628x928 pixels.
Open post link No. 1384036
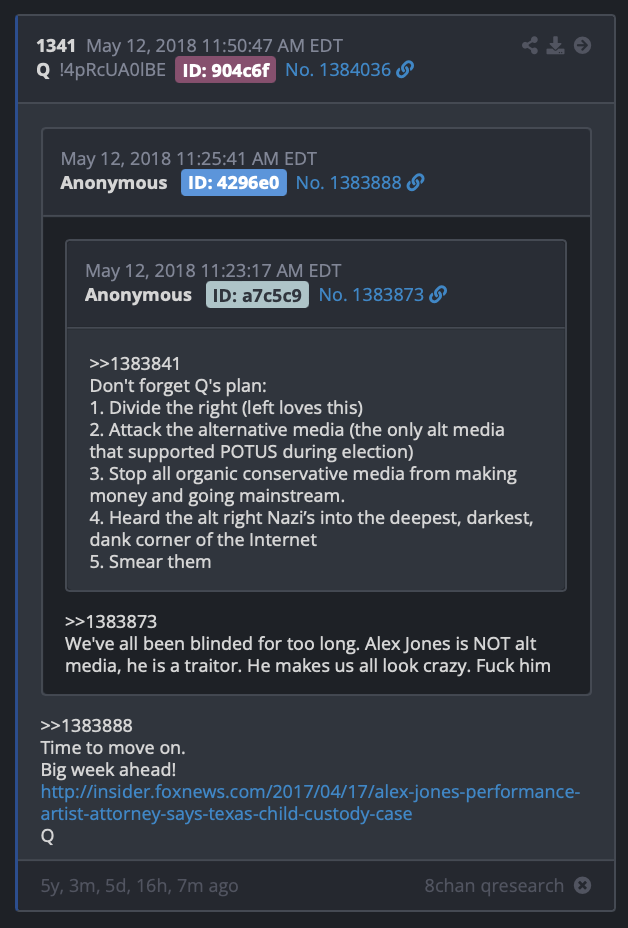338,70
